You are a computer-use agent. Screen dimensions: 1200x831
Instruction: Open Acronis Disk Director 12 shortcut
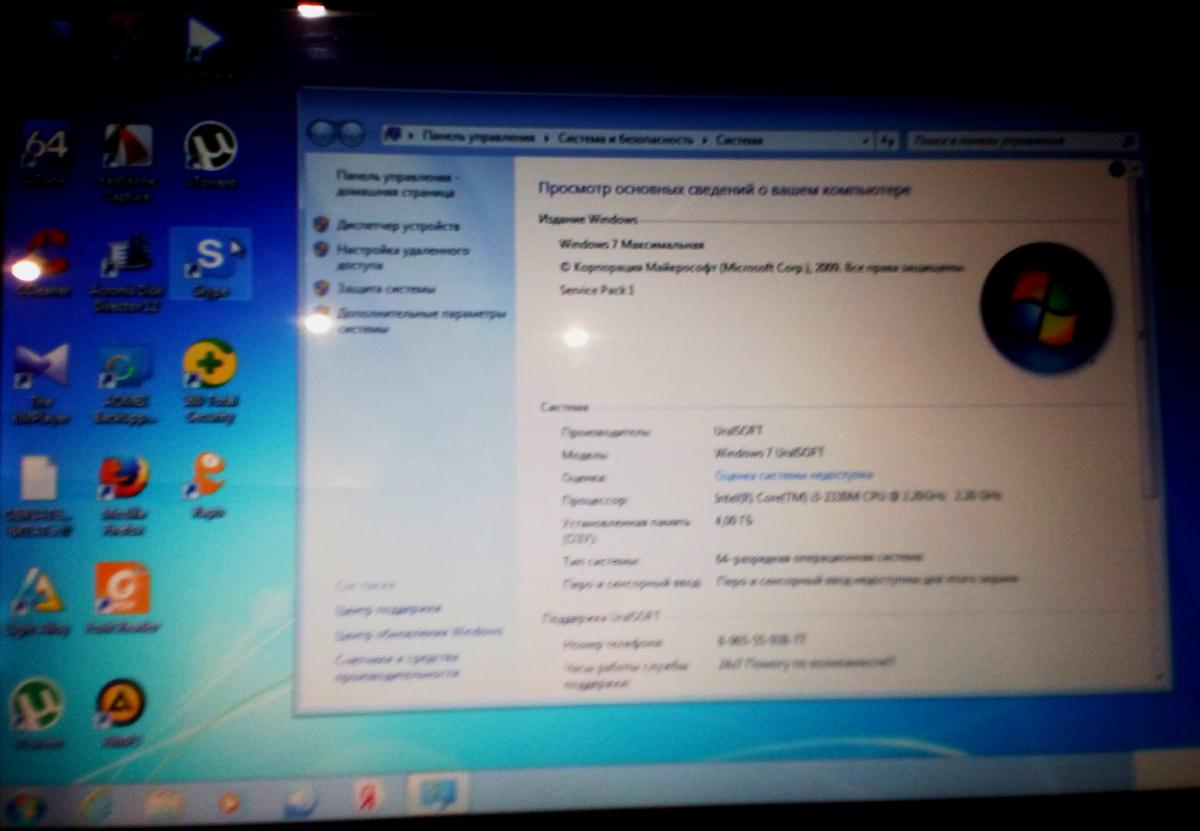pos(127,272)
